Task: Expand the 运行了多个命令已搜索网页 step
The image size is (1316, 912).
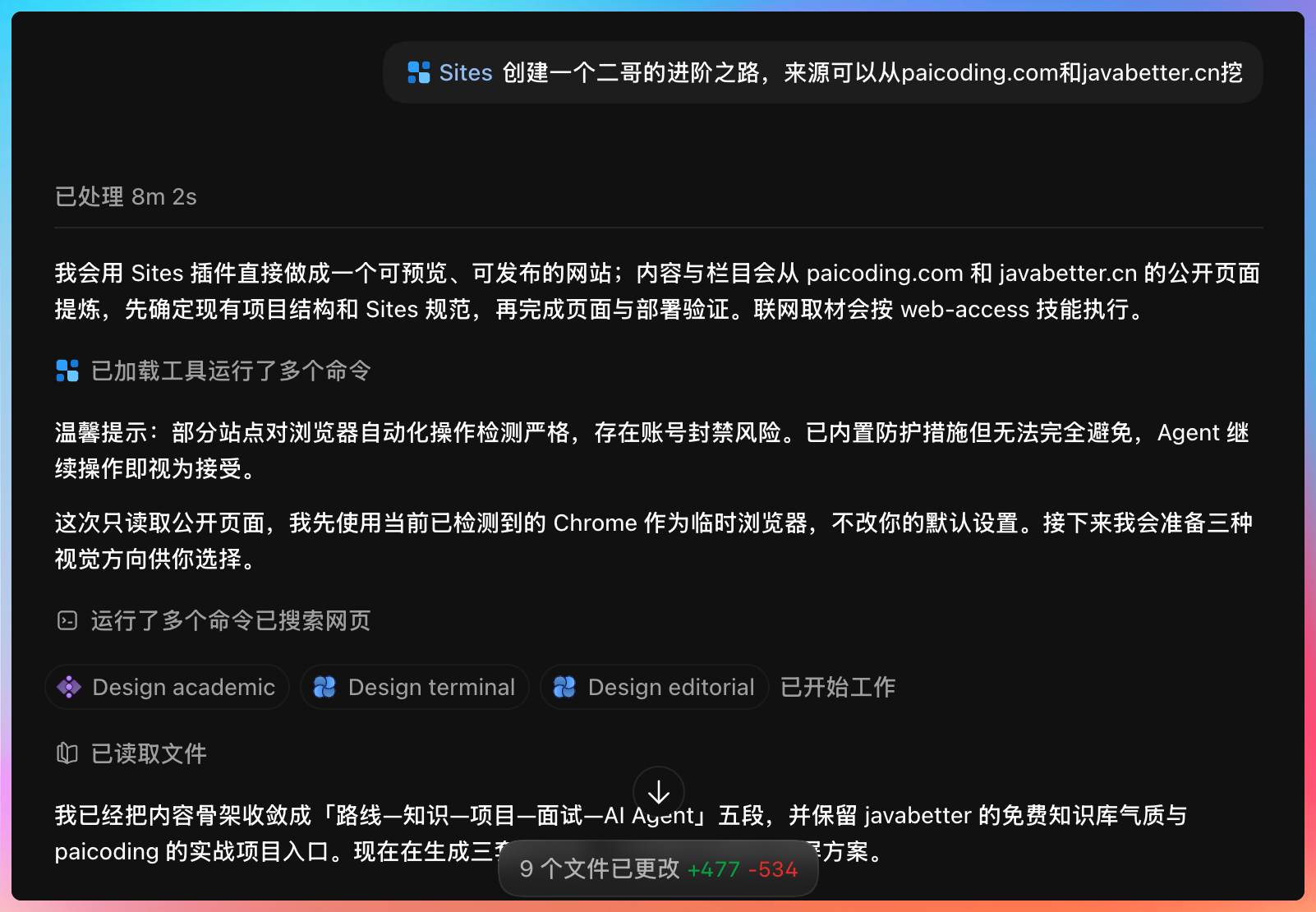Action: click(x=231, y=620)
